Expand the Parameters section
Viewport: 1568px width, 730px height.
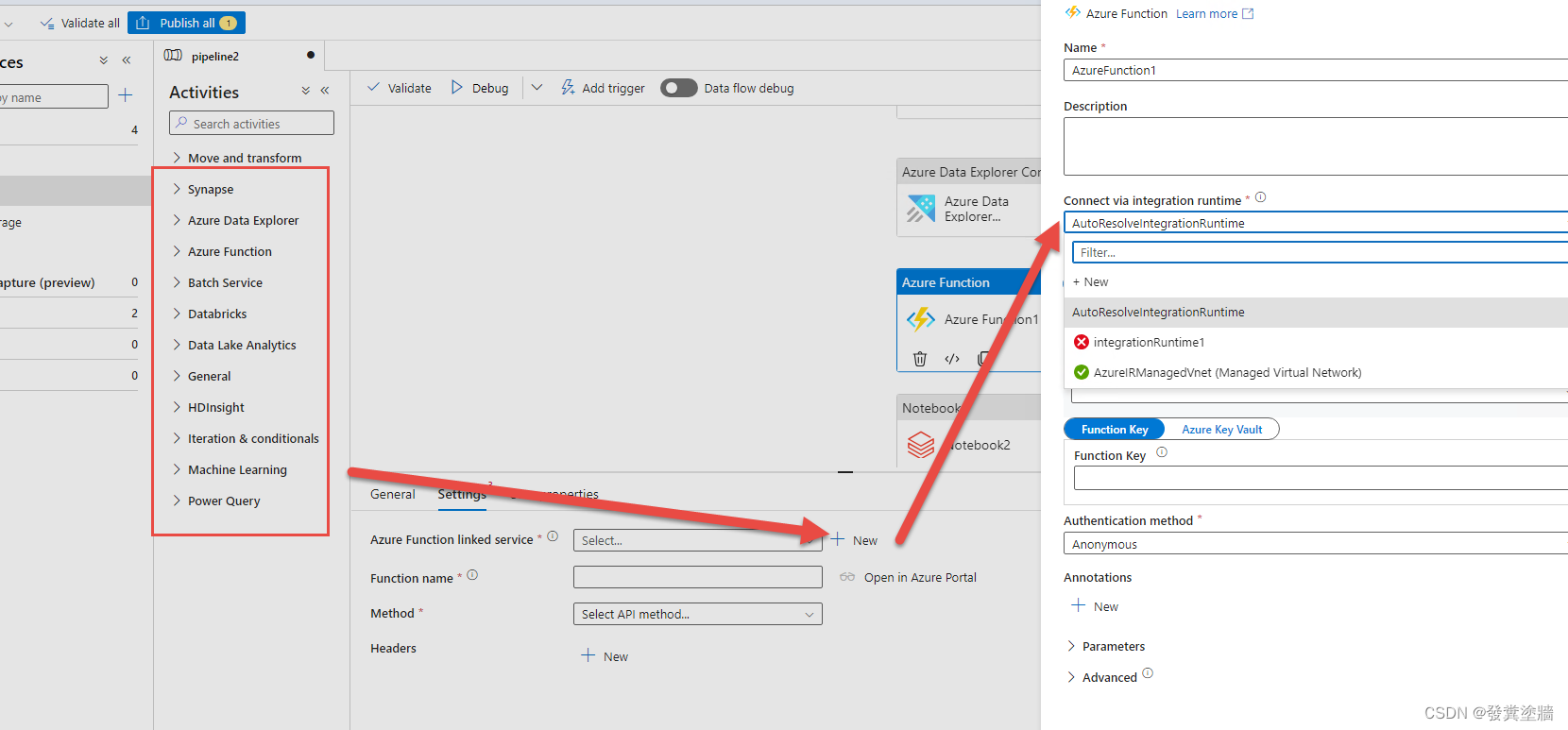click(x=1105, y=646)
